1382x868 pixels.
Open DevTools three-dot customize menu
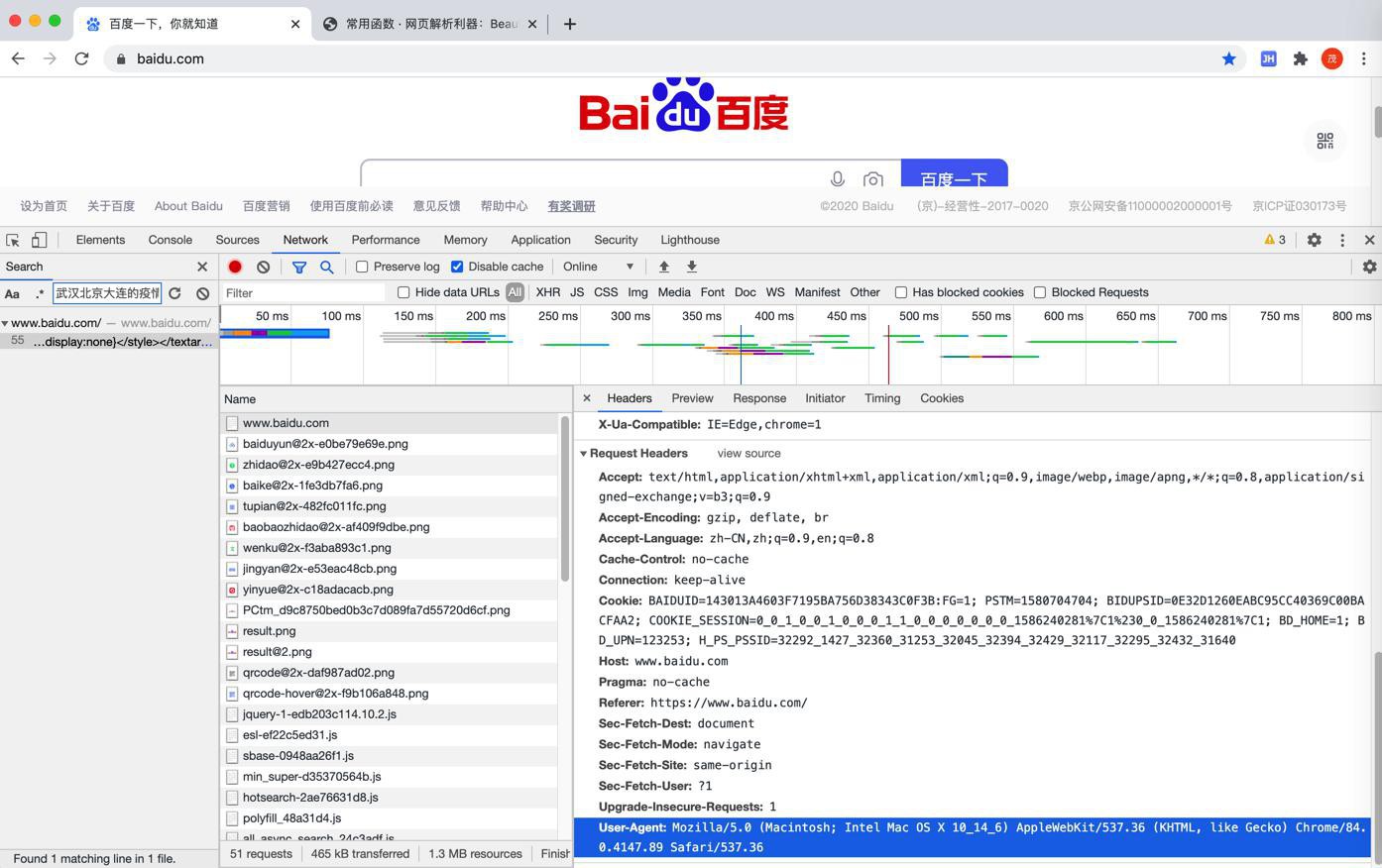(x=1342, y=240)
